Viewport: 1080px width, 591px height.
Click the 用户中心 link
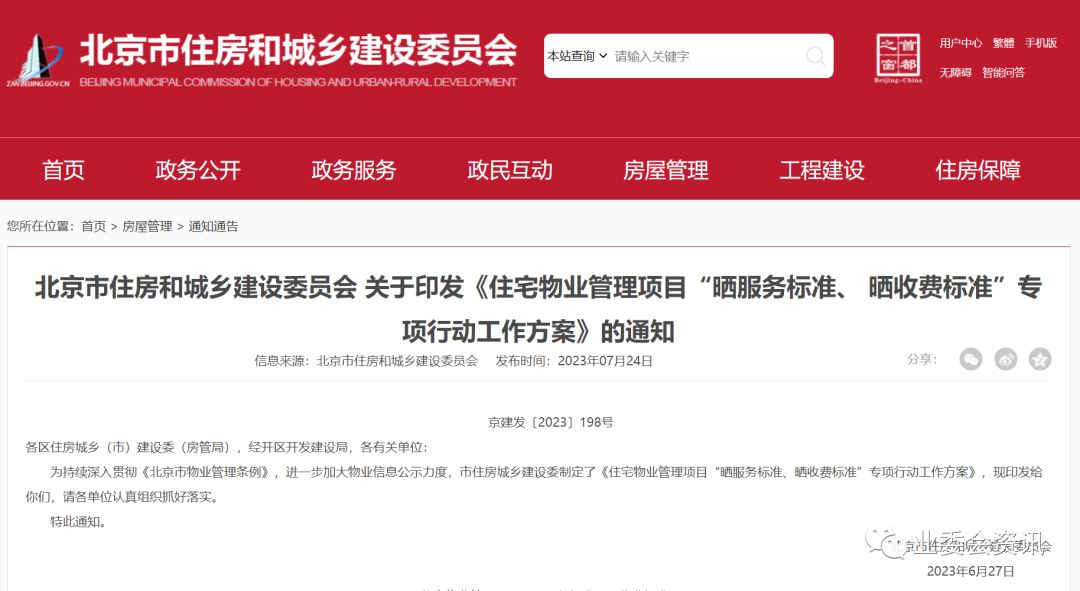961,43
